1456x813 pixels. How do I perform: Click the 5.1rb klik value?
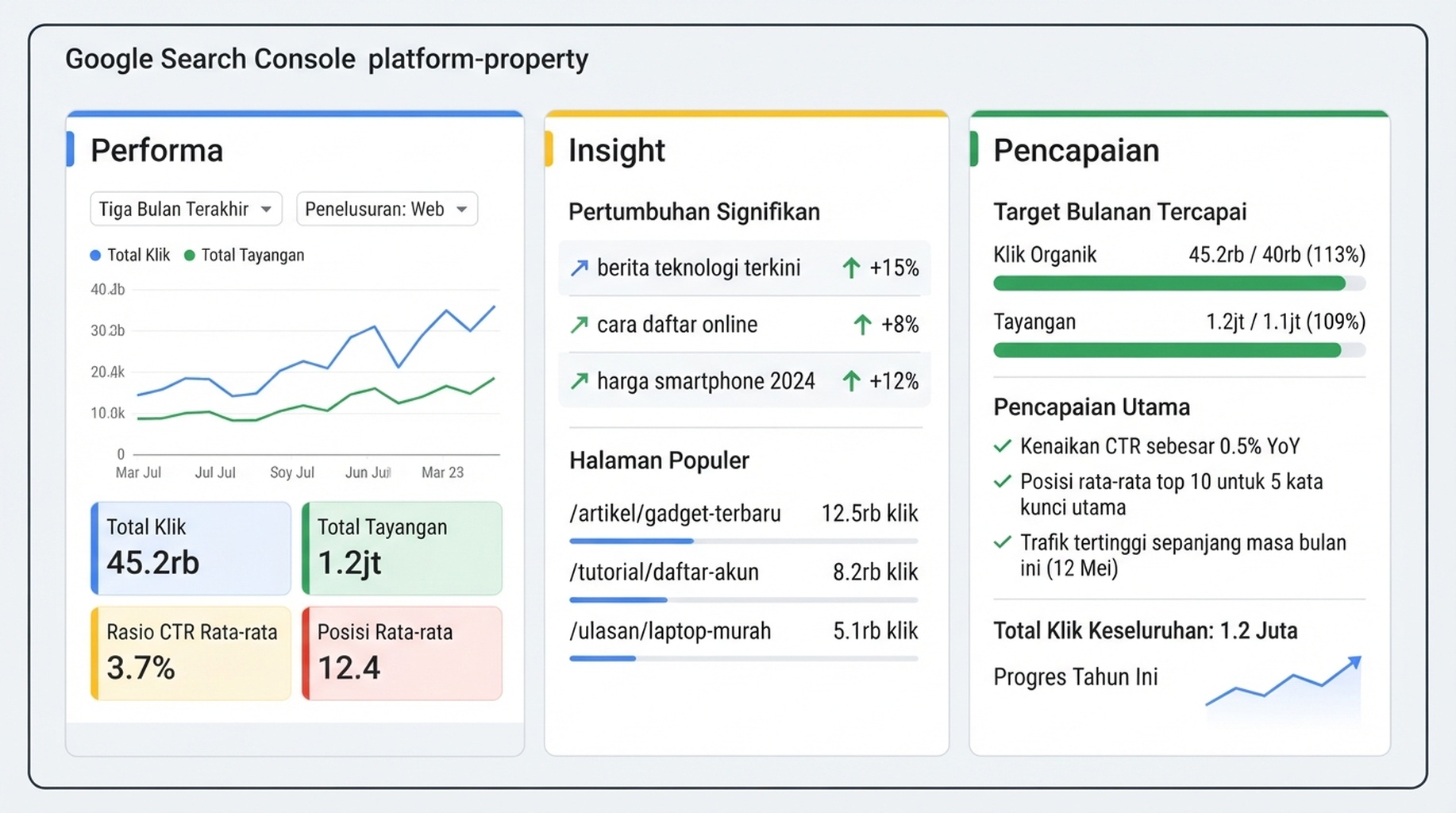pos(875,631)
